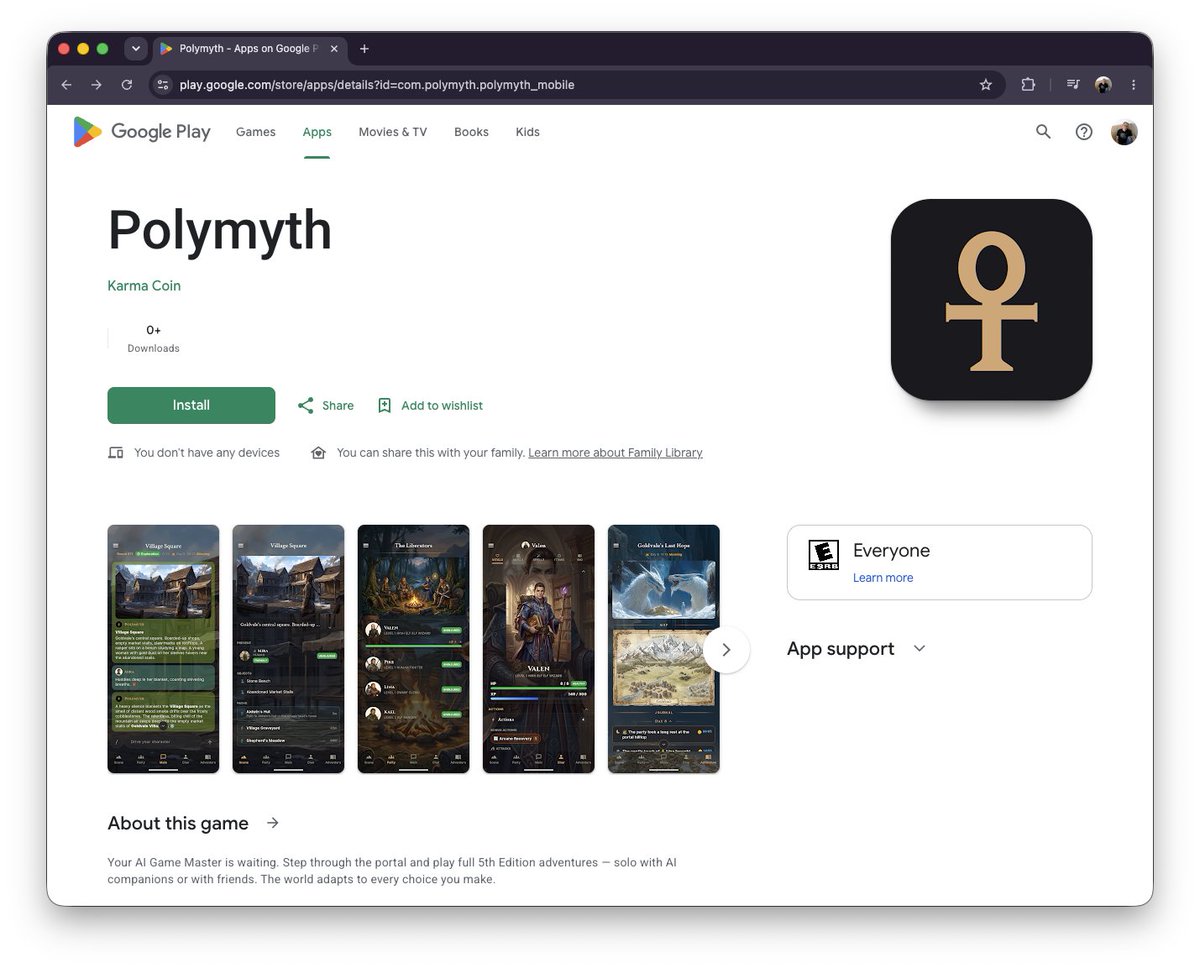Image resolution: width=1200 pixels, height=968 pixels.
Task: Click the 0+ Downloads count
Action: click(153, 338)
